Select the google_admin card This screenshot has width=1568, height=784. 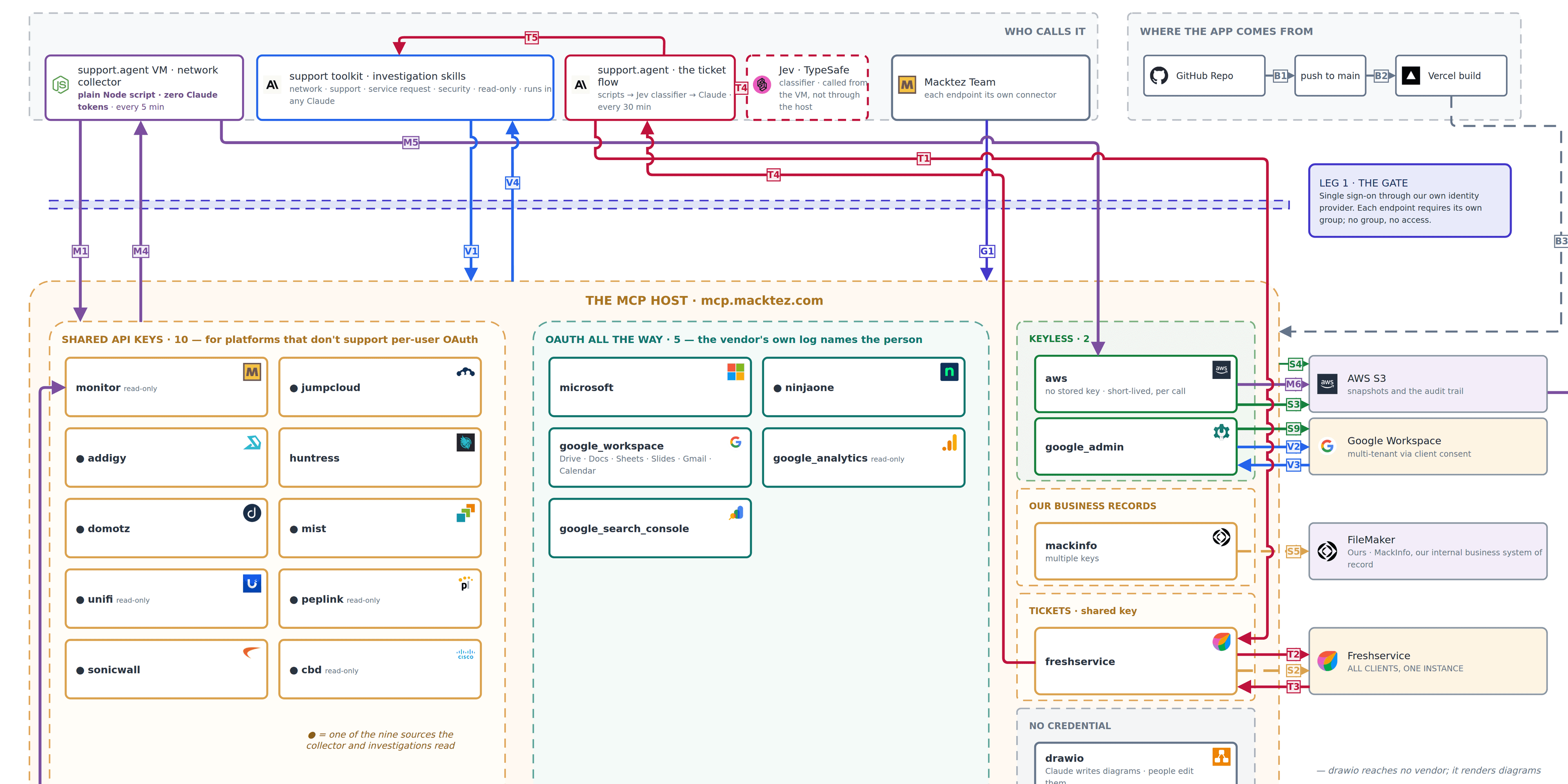click(1135, 447)
